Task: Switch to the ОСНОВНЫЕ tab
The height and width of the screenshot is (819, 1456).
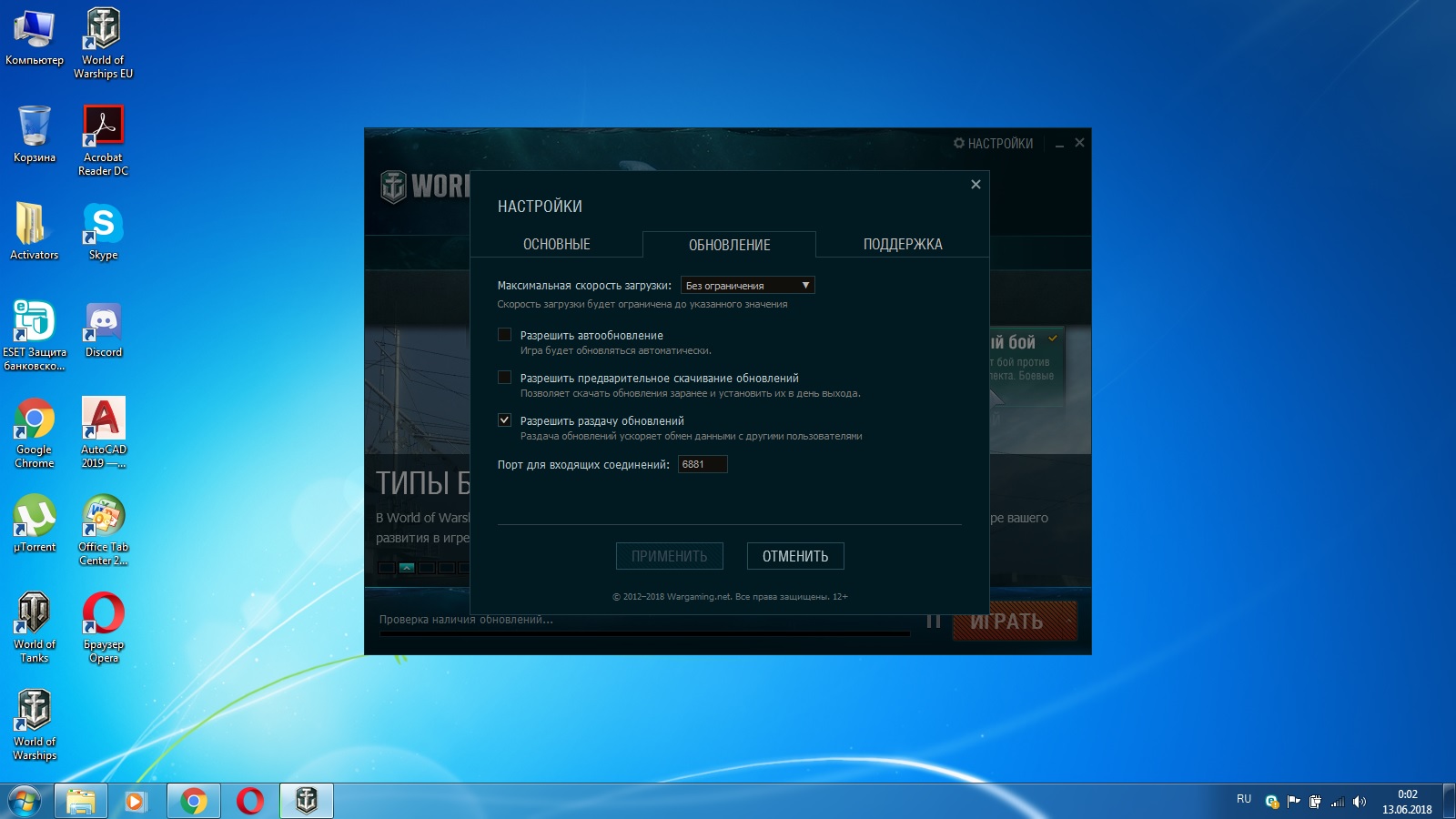Action: 556,244
